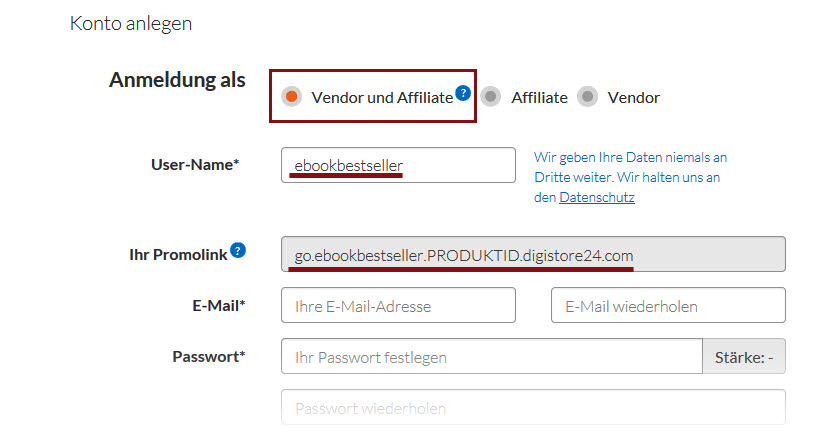Focus the Passwort wiederholen field
The image size is (819, 435).
click(533, 408)
